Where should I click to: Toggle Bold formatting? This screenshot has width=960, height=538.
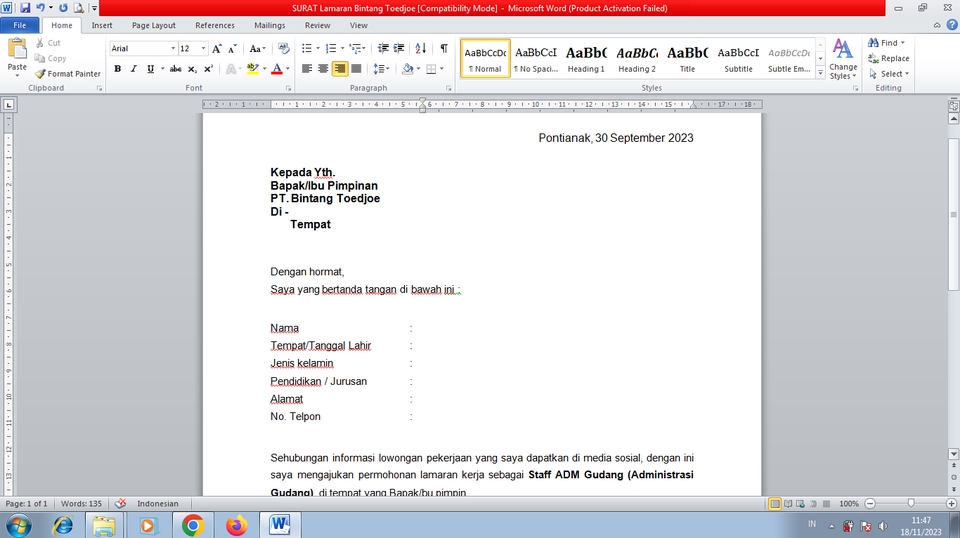pos(118,69)
